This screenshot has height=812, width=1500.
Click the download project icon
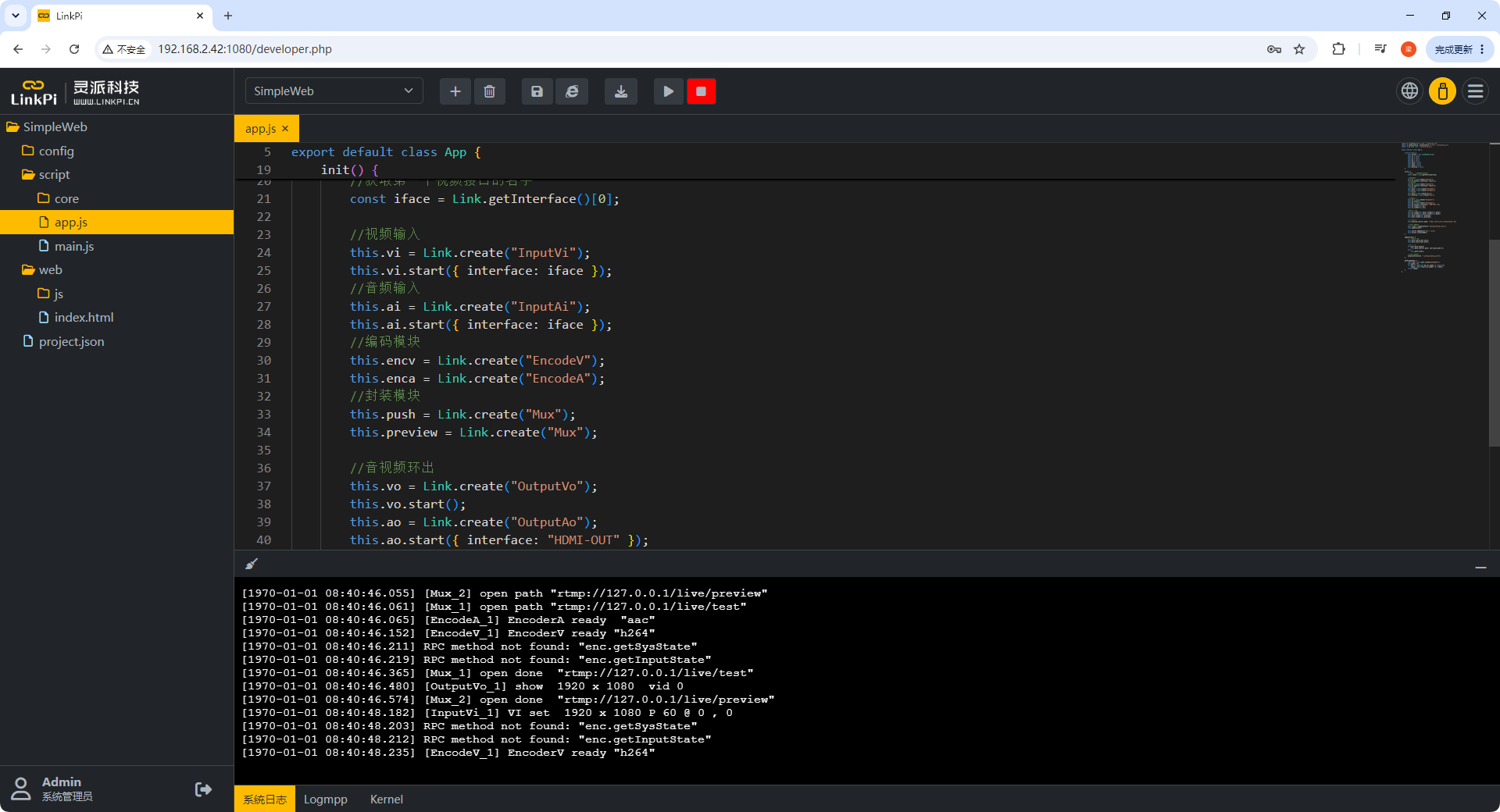pyautogui.click(x=621, y=91)
